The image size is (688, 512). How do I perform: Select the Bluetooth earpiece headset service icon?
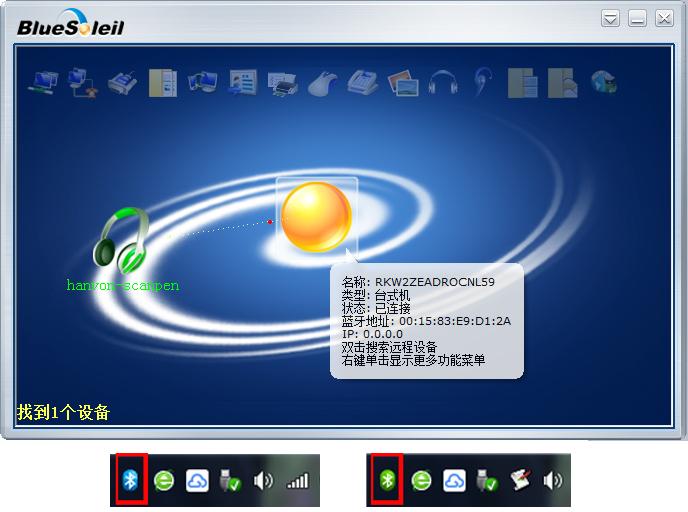483,82
